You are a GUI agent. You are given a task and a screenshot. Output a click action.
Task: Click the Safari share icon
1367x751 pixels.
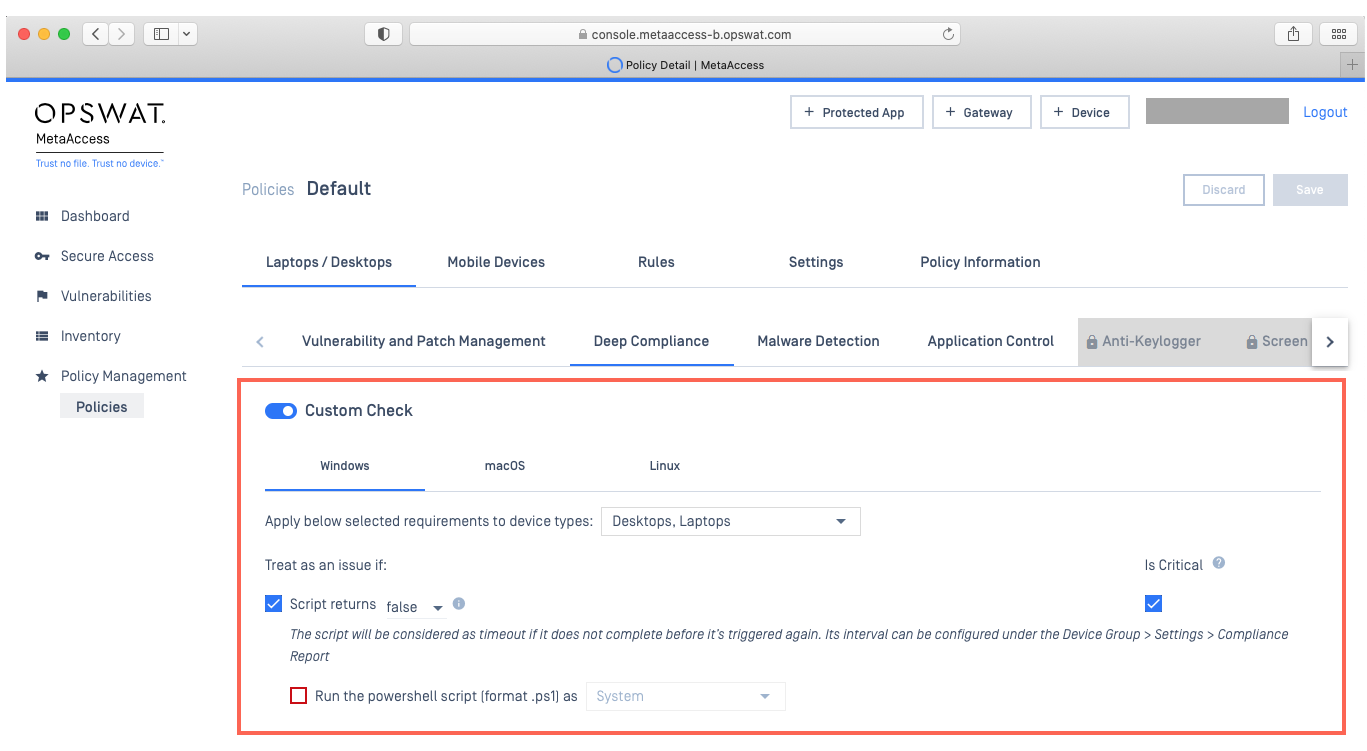[x=1293, y=34]
